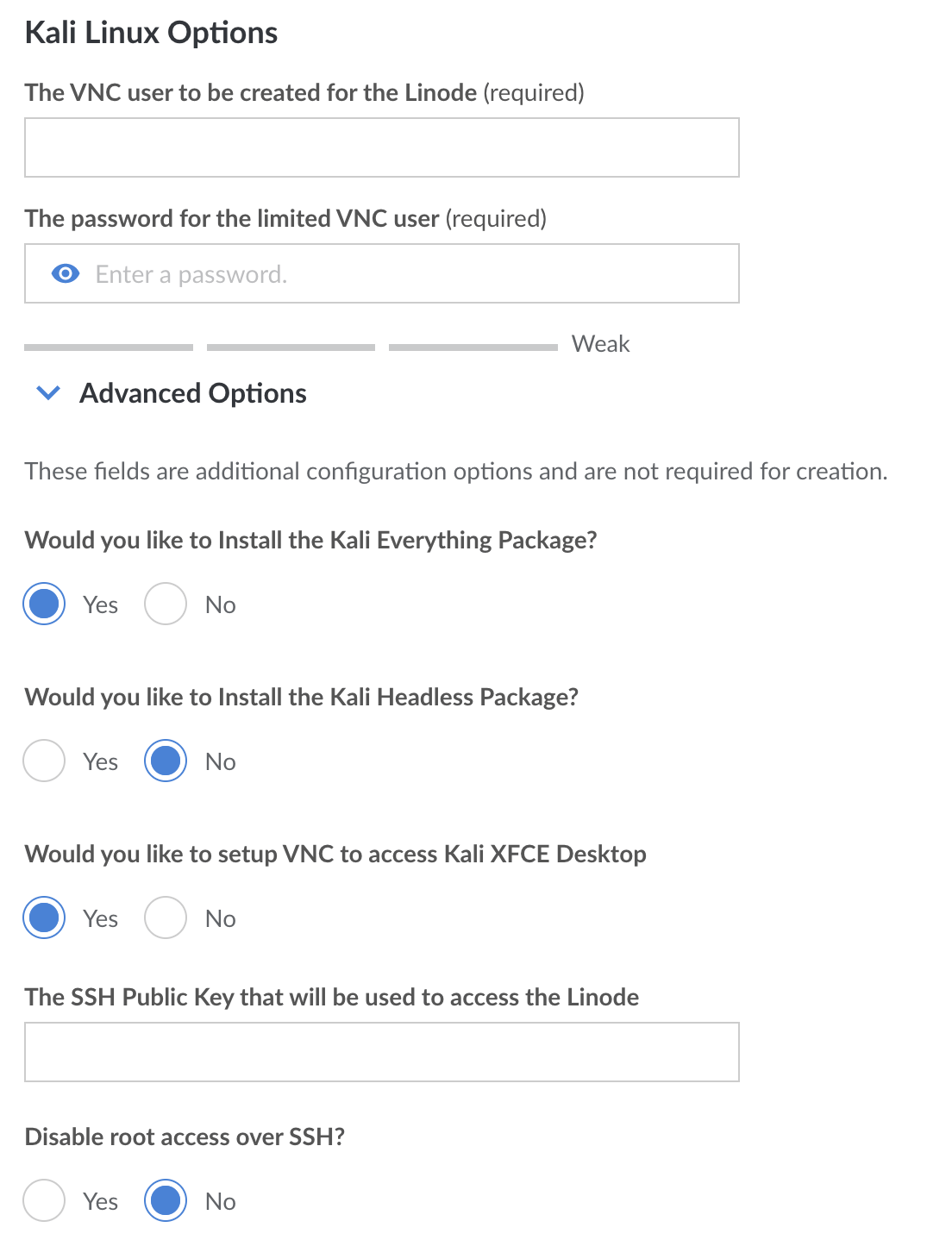Focus the VNC user input field
952x1240 pixels.
tap(381, 147)
